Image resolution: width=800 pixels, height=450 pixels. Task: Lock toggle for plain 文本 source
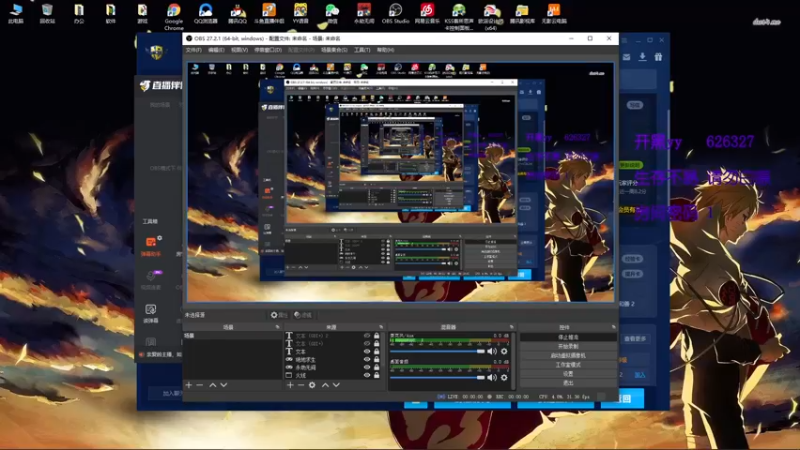pos(377,352)
